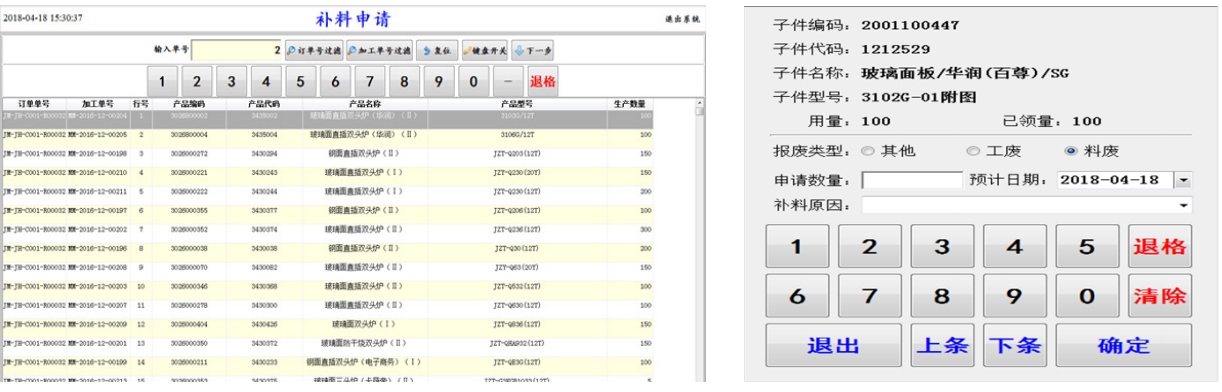Tap digit 2 on the 补料申请 list keypad
This screenshot has height=392, width=1222.
point(197,81)
